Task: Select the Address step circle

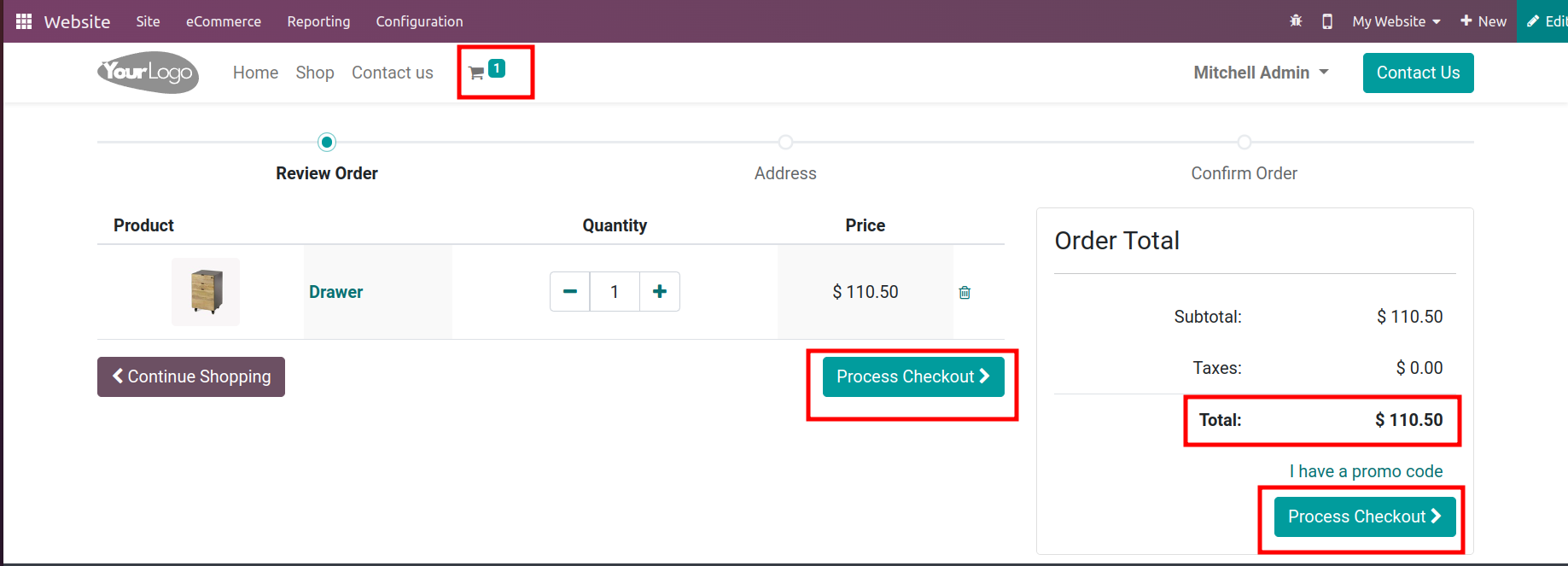Action: [x=785, y=142]
